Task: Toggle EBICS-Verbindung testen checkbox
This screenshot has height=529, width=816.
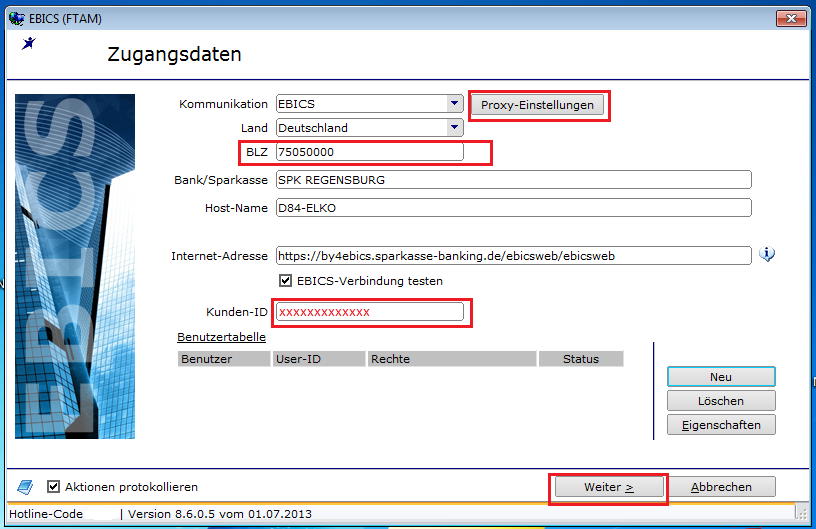Action: point(285,281)
